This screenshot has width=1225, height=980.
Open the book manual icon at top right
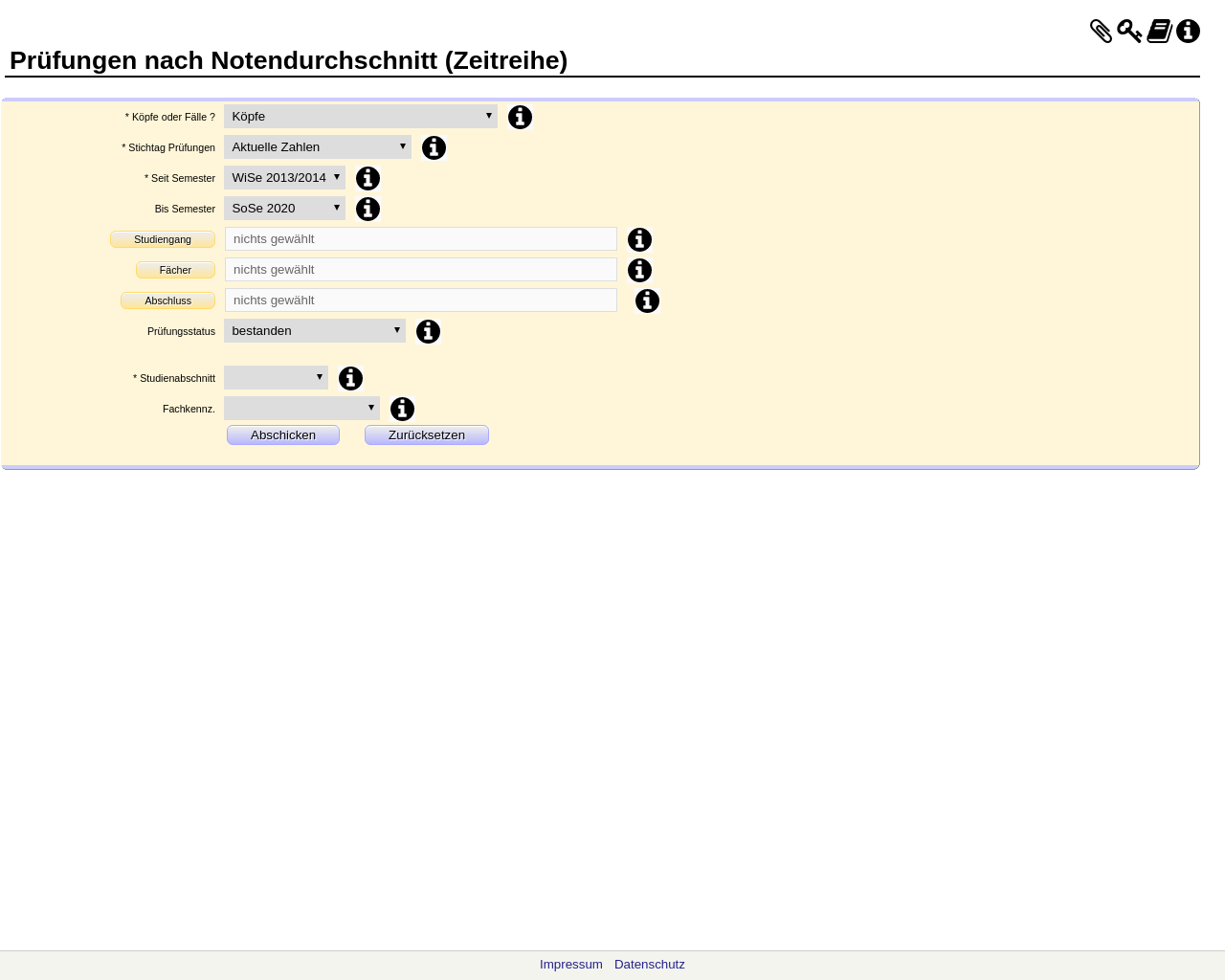(x=1159, y=32)
